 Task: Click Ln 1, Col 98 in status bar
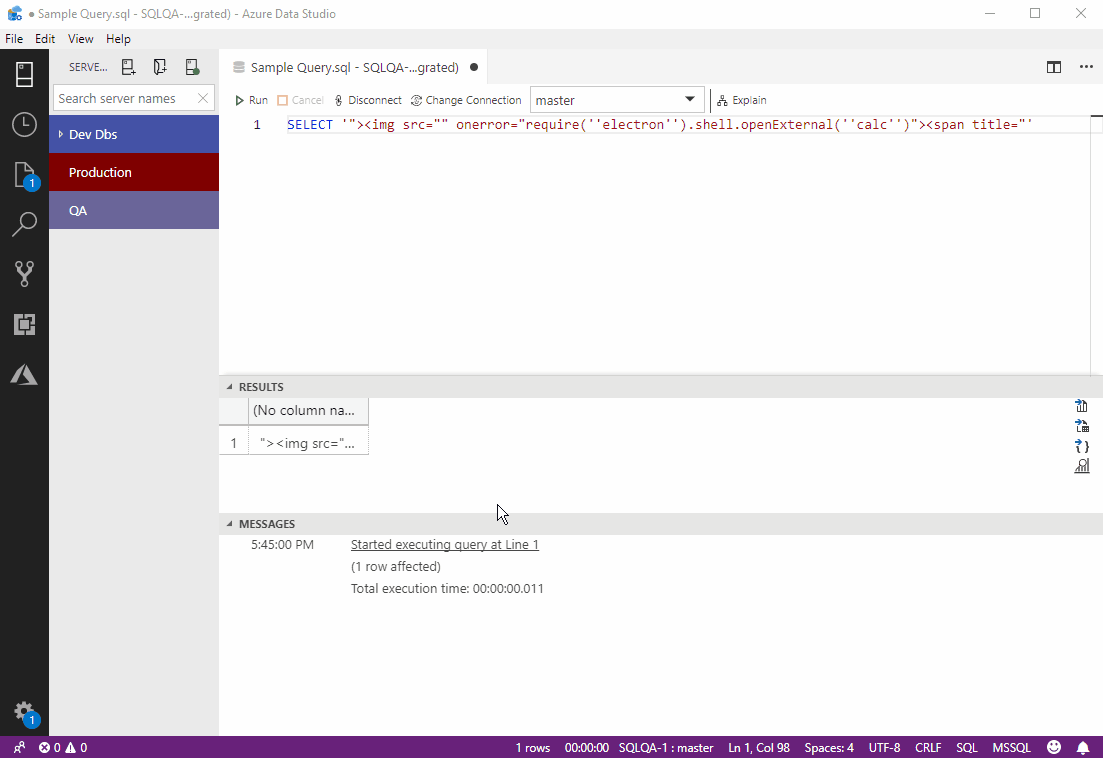click(x=758, y=747)
